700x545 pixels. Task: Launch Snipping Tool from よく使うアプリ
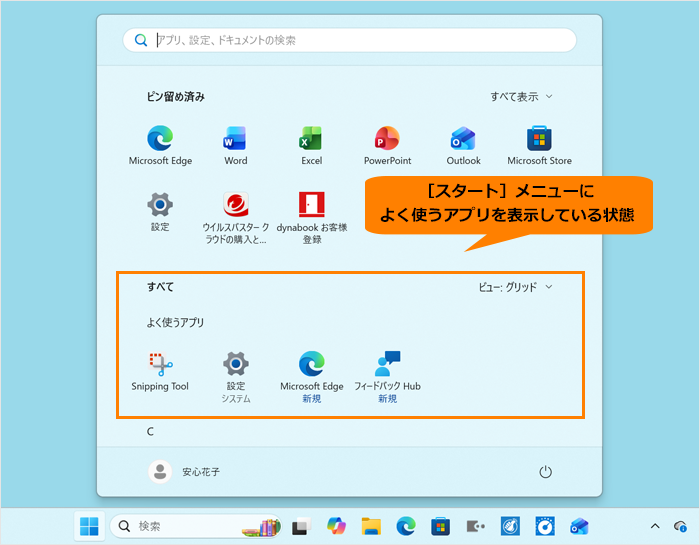point(160,371)
